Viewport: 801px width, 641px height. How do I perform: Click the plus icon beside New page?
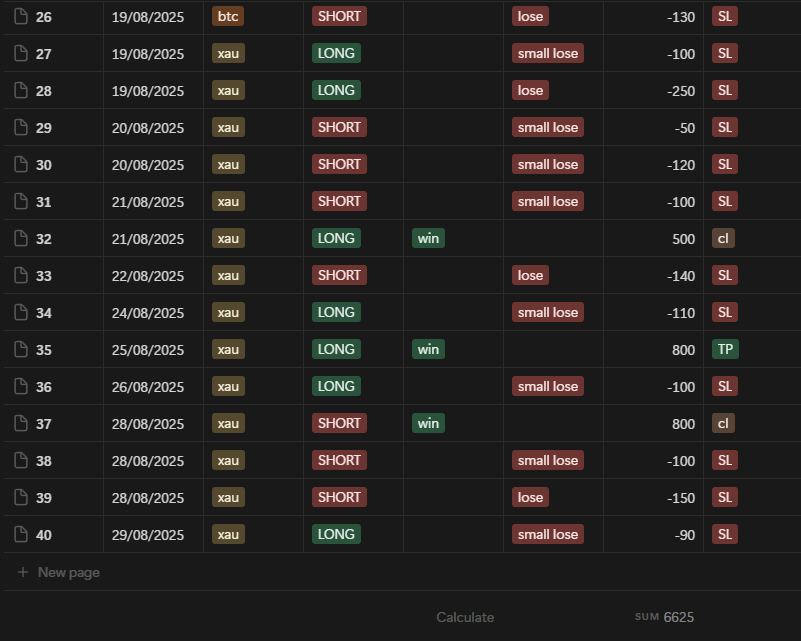[23, 573]
